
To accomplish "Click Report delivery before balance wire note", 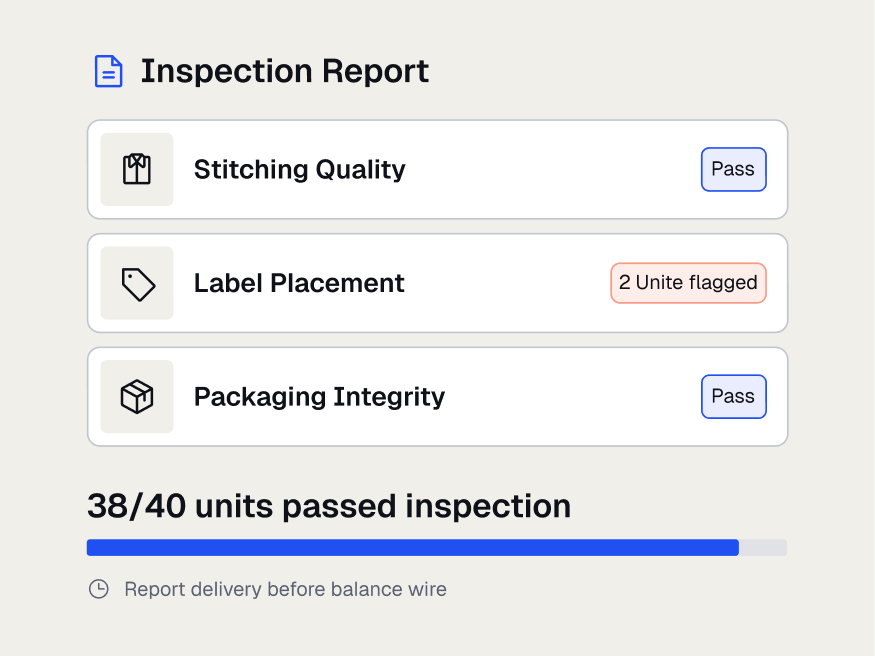I will 285,589.
